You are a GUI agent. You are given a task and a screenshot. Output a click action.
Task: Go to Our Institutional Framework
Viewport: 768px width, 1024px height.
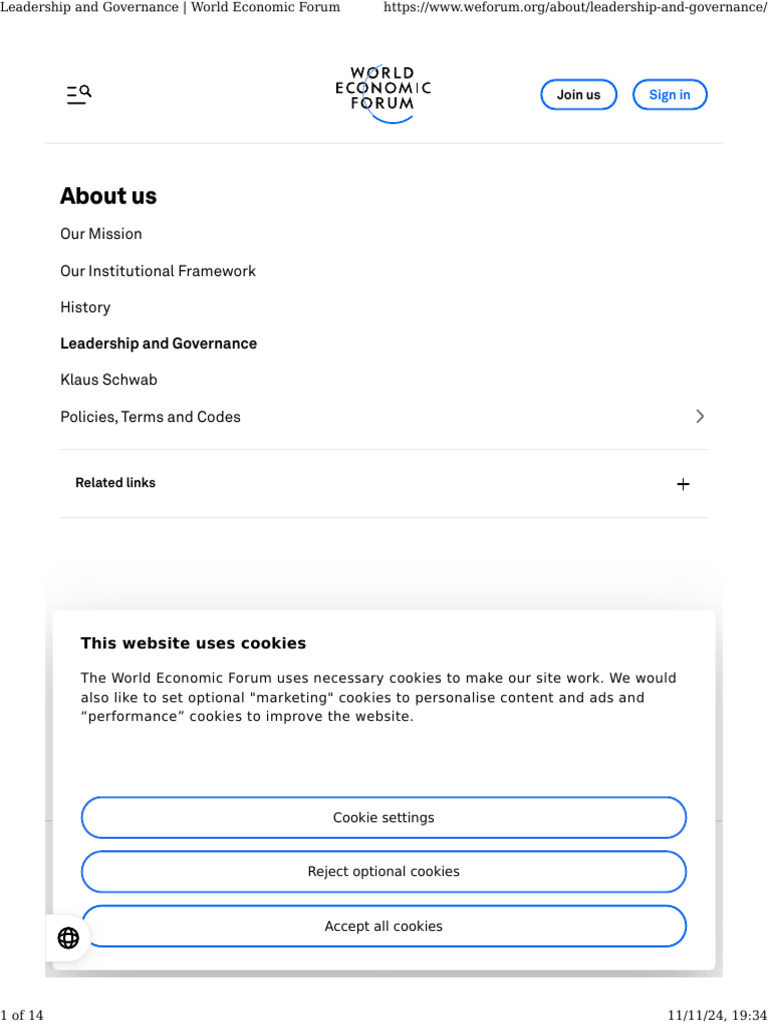(x=158, y=271)
